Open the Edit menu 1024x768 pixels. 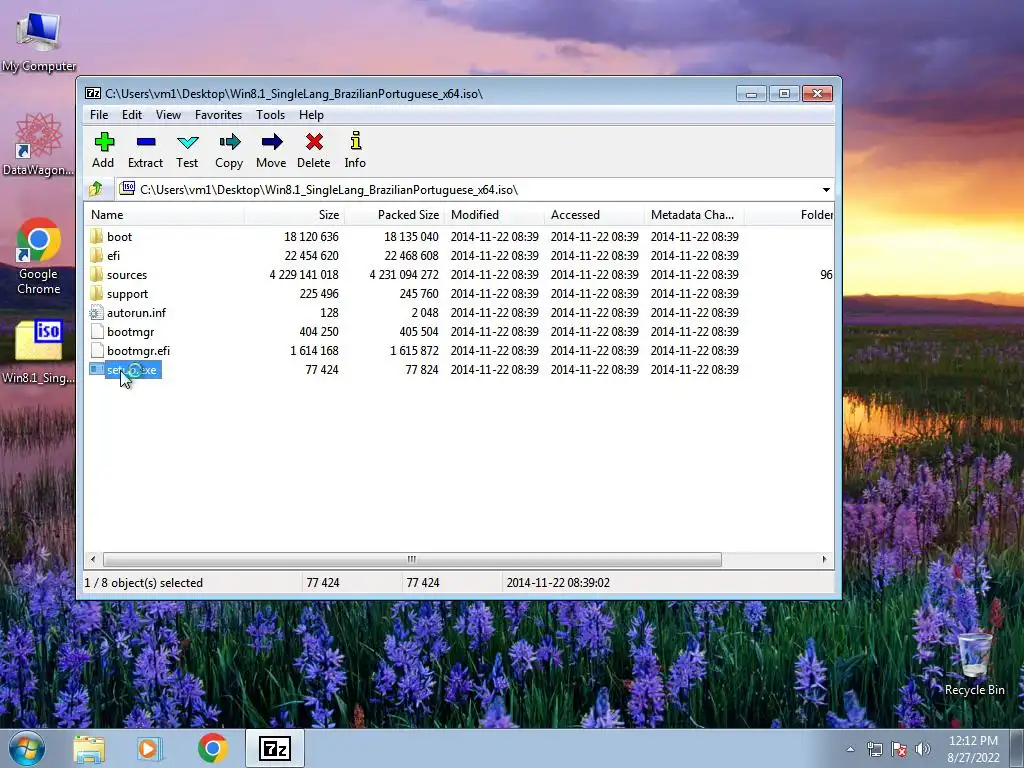(131, 115)
